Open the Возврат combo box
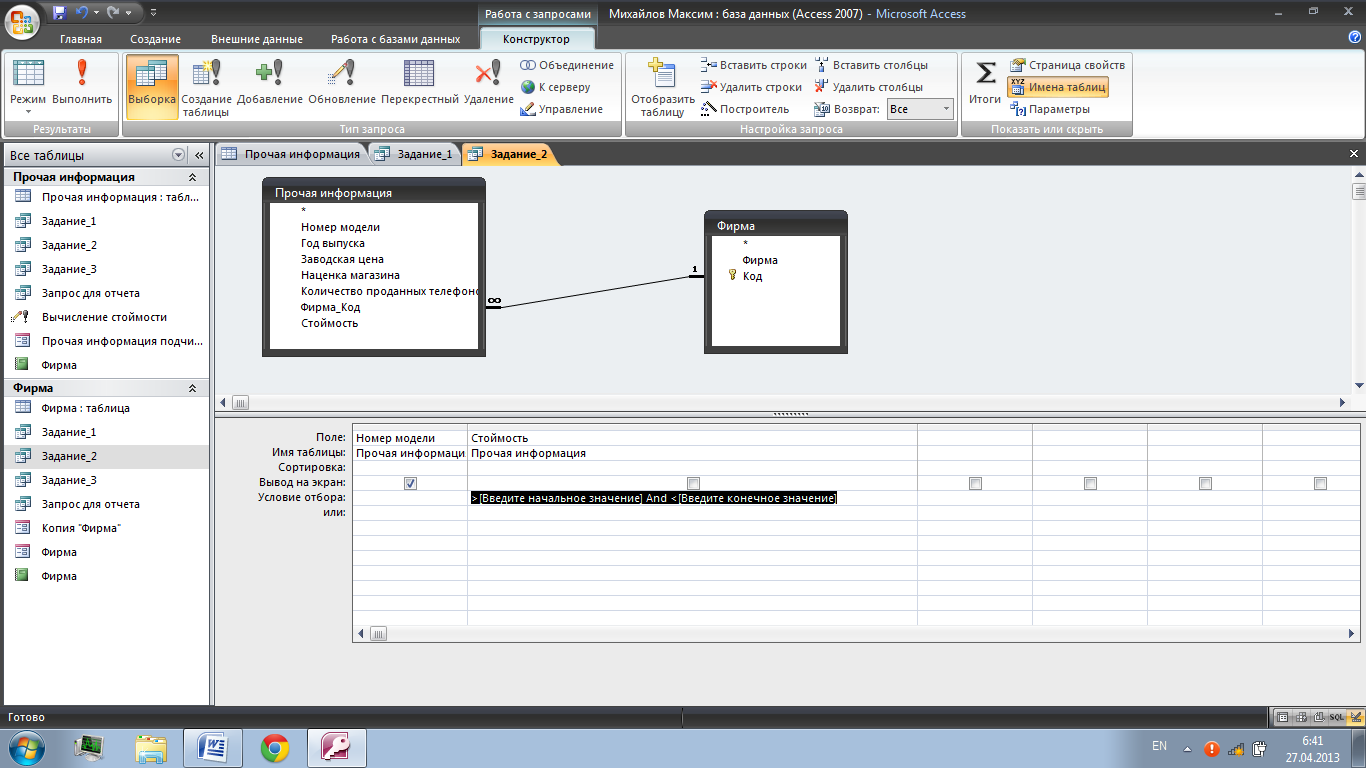This screenshot has width=1366, height=768. (920, 109)
